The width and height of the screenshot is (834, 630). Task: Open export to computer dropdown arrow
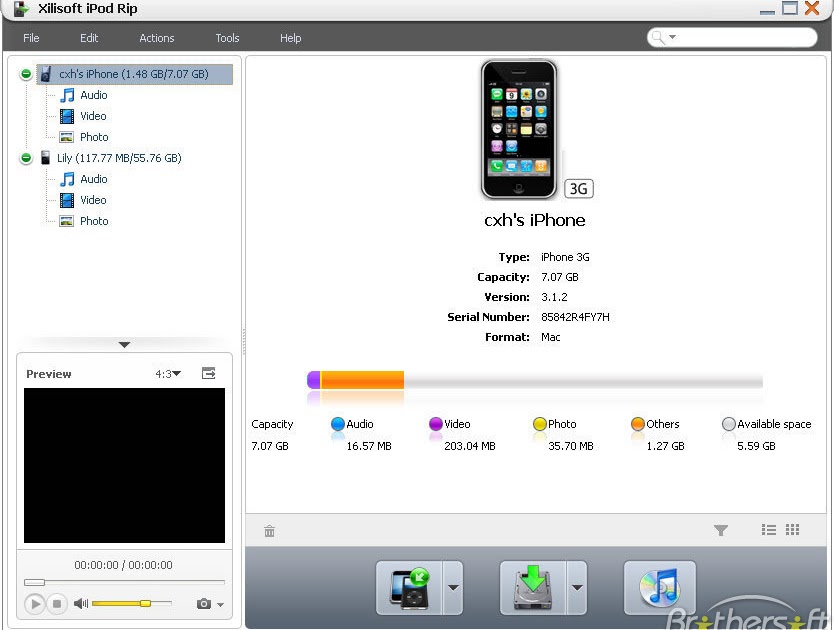577,588
